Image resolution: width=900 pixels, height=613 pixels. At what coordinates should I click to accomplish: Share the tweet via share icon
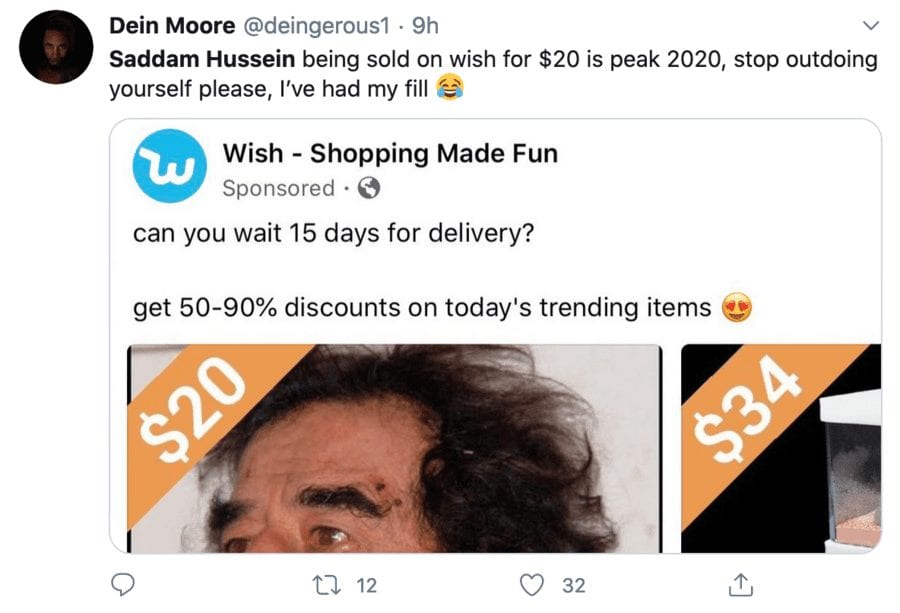click(740, 583)
